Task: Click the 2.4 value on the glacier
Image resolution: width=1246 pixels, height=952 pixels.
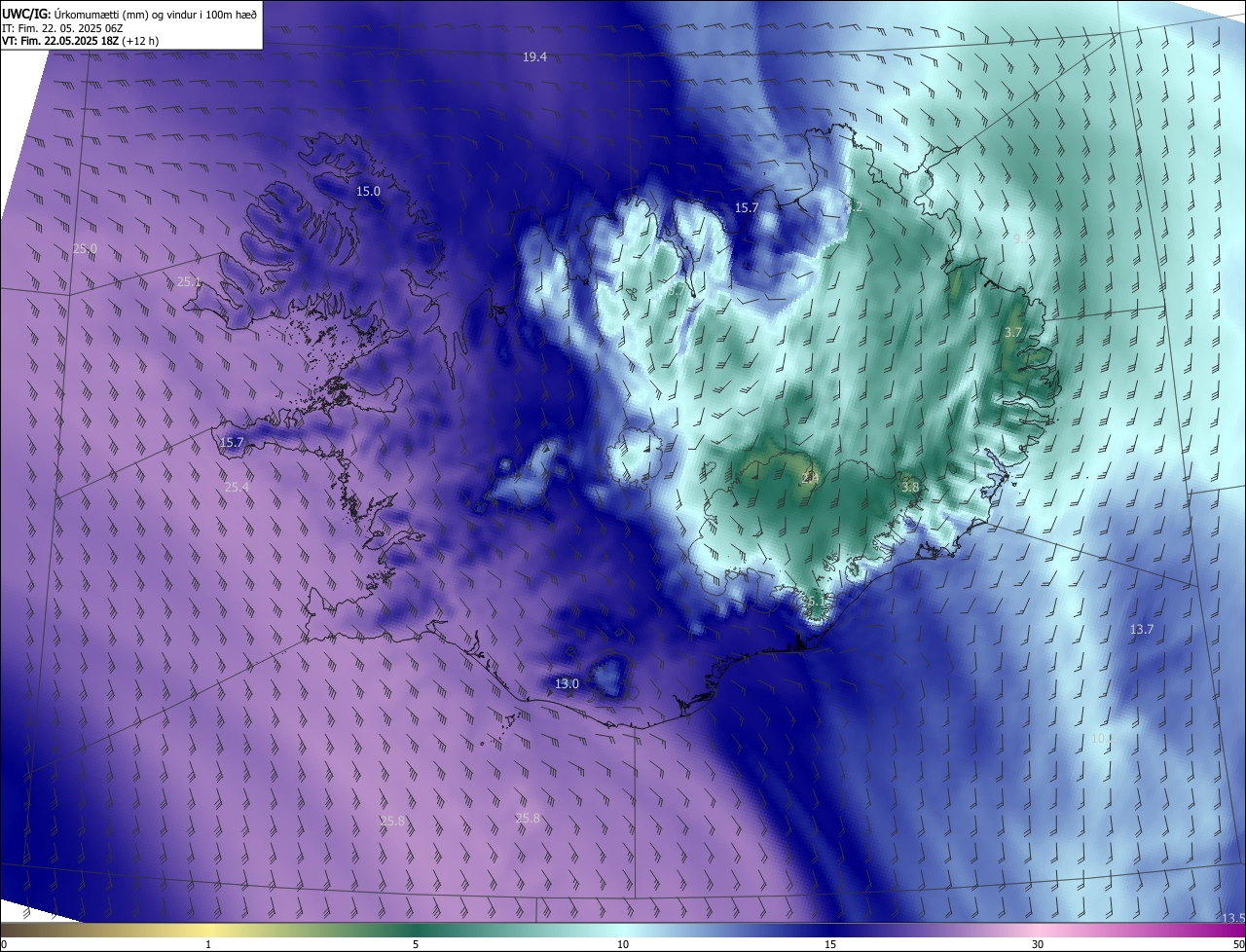Action: click(x=810, y=478)
